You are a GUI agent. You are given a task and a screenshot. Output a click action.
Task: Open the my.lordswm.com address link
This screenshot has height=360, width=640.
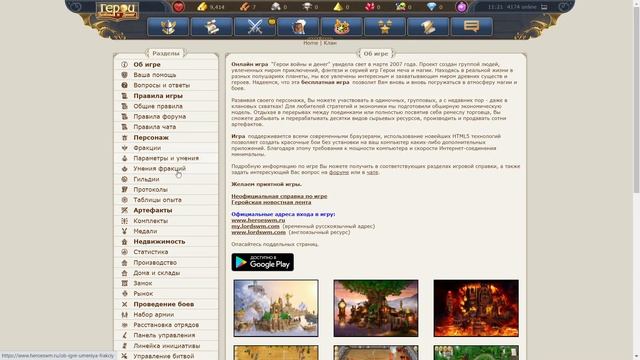pos(256,226)
